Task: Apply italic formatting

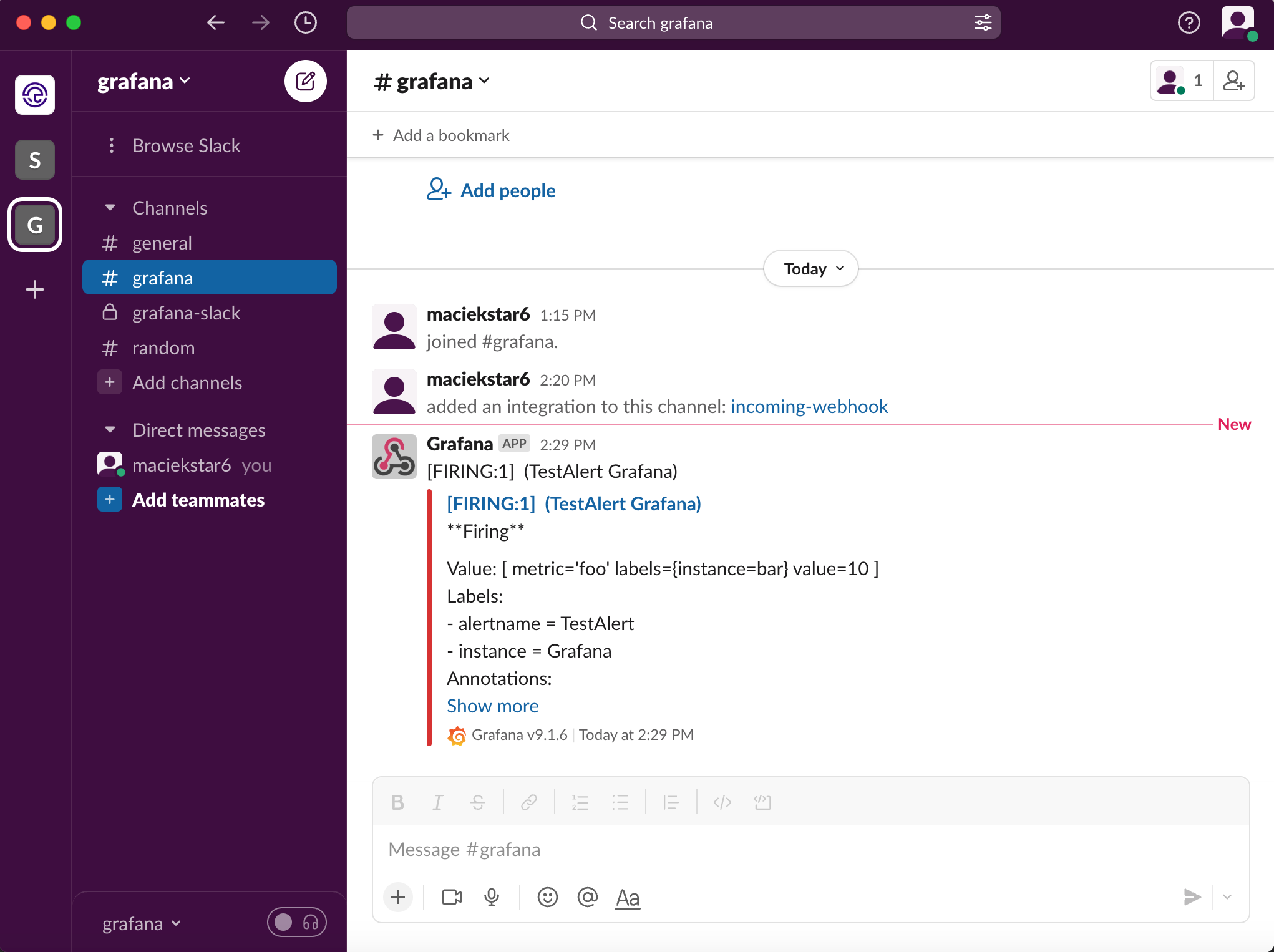Action: click(438, 802)
